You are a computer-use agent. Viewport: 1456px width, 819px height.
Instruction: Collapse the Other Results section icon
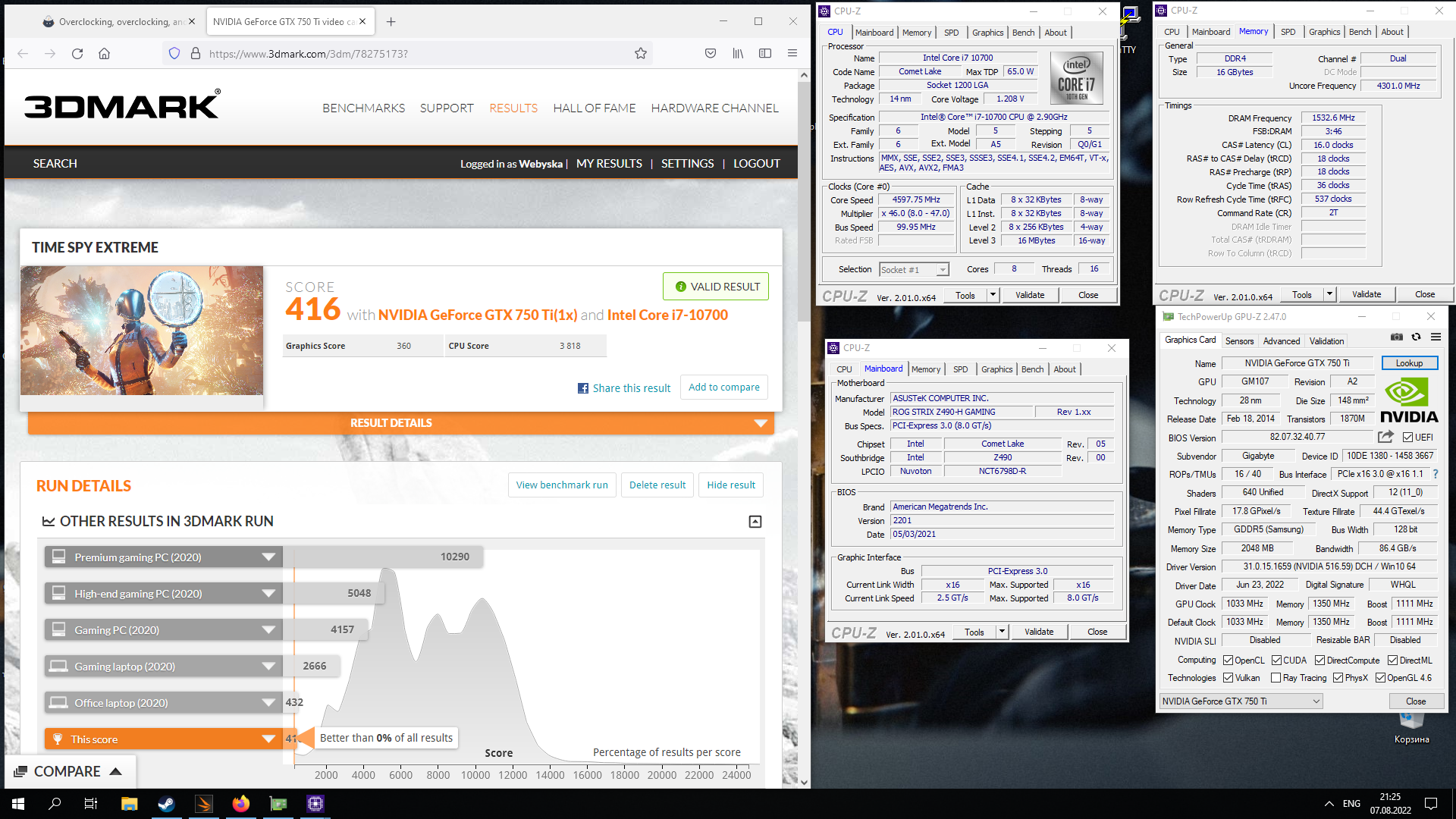coord(755,522)
